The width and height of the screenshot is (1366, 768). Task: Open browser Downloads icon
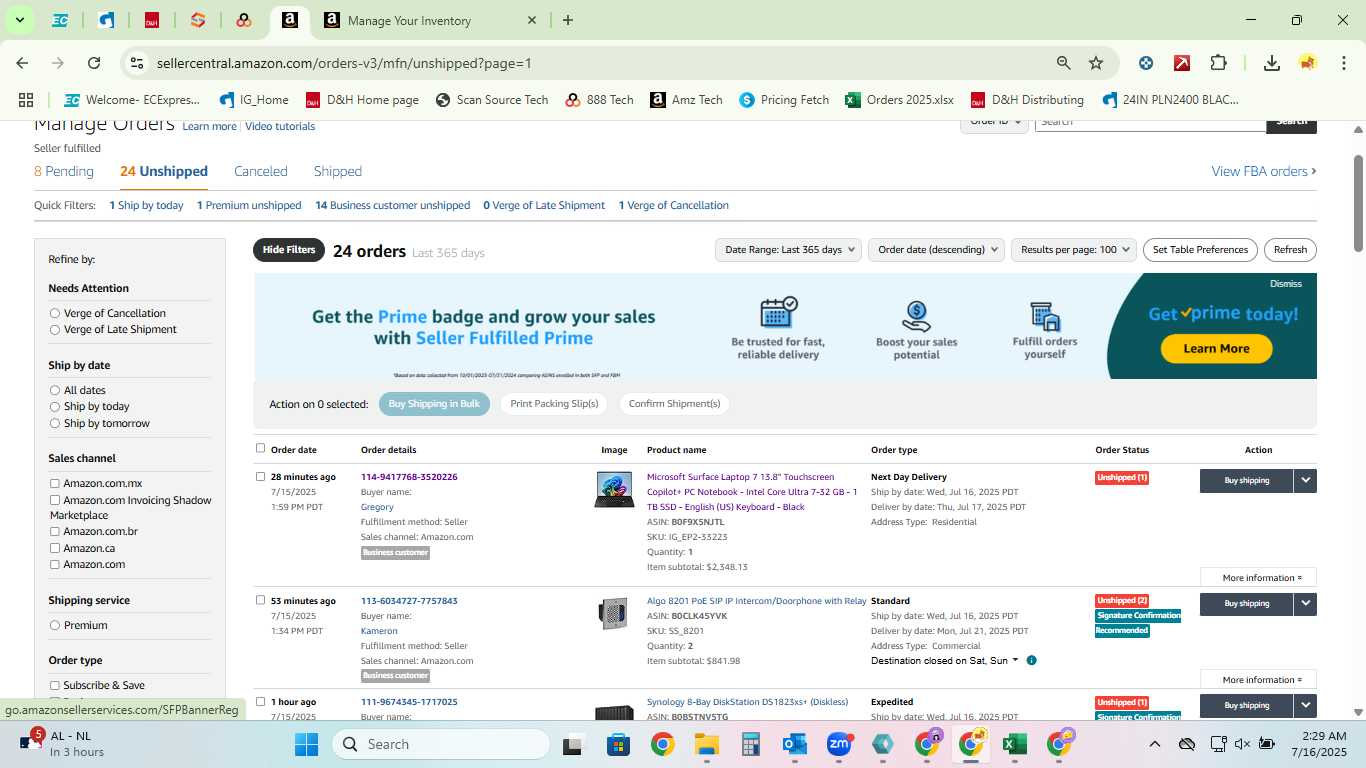pyautogui.click(x=1272, y=63)
